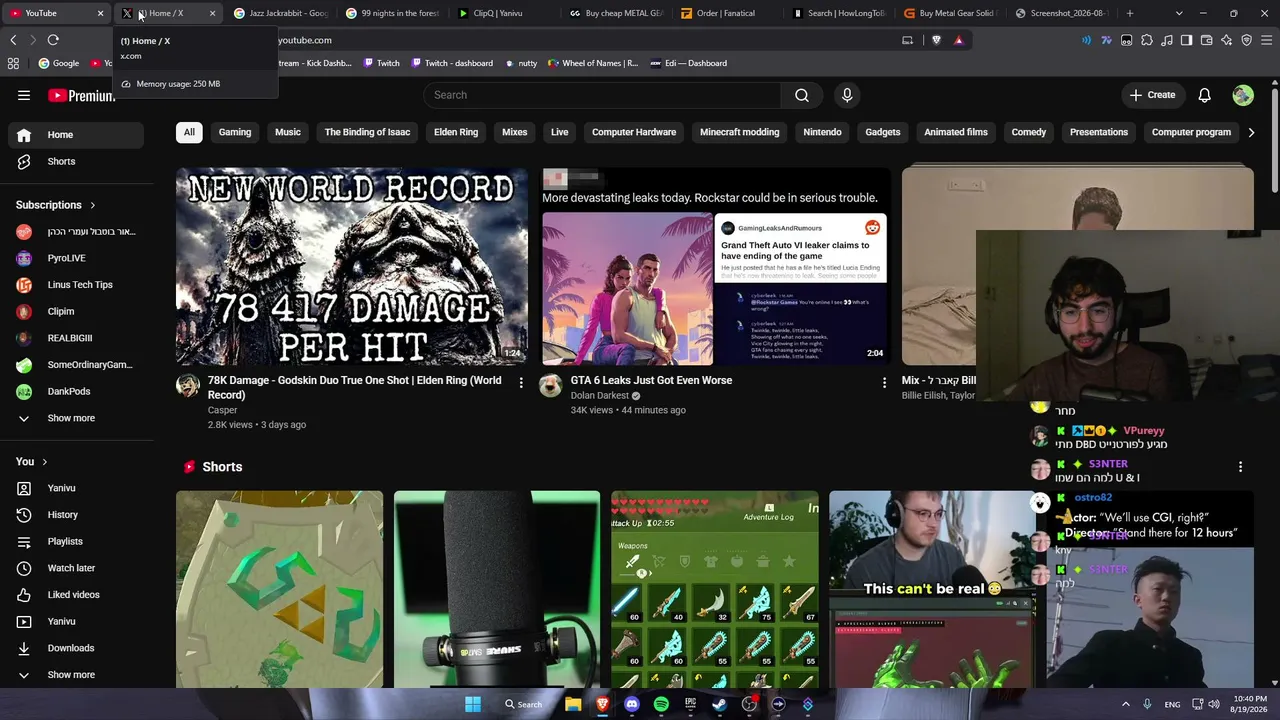Open the browser apps grid icon

coord(13,63)
